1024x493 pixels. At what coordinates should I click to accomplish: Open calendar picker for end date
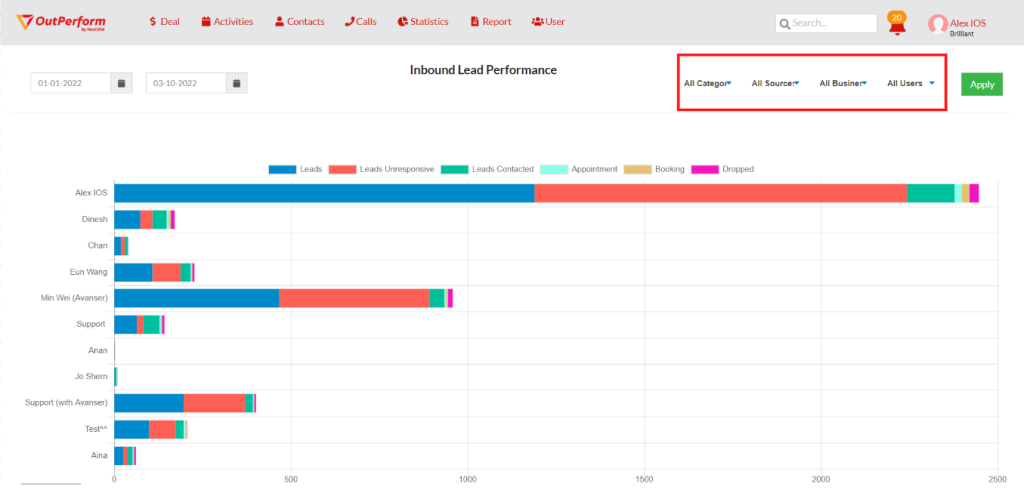coord(236,83)
